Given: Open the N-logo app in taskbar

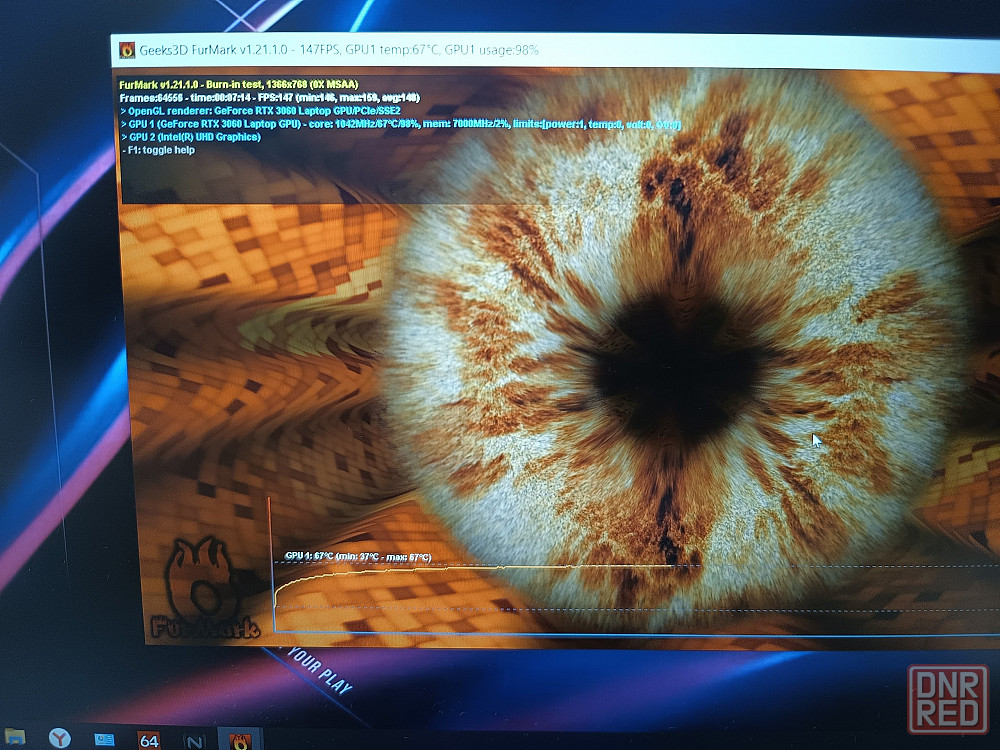Looking at the screenshot, I should (193, 741).
